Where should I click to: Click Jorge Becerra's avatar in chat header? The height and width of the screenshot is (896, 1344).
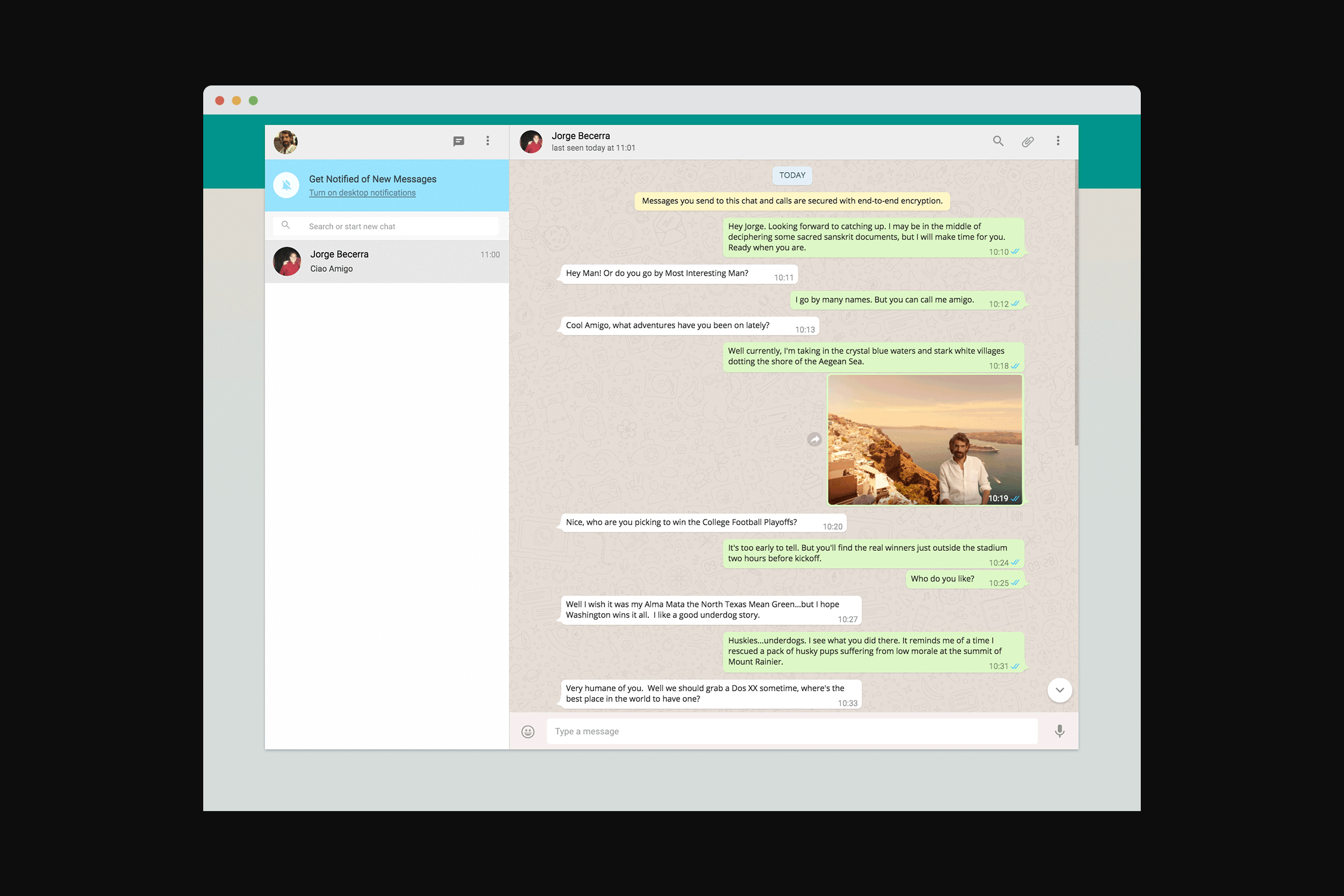coord(531,142)
